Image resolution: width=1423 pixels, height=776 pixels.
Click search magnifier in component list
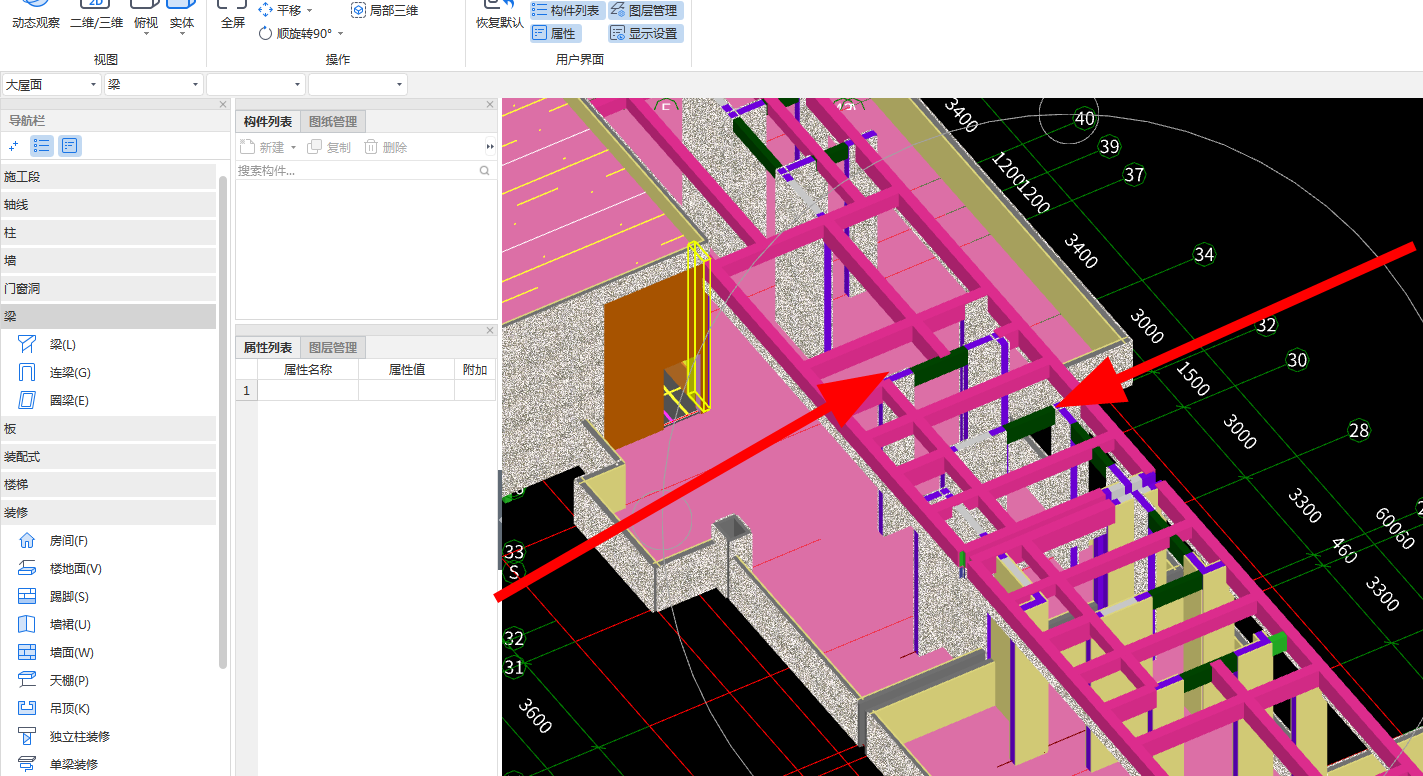coord(485,171)
